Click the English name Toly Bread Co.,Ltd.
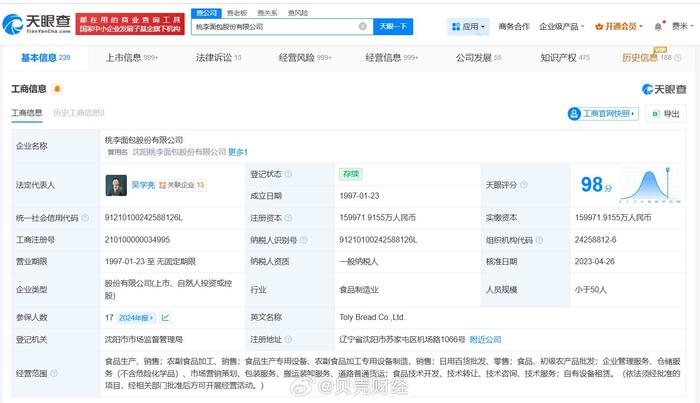The image size is (700, 403). pyautogui.click(x=372, y=317)
